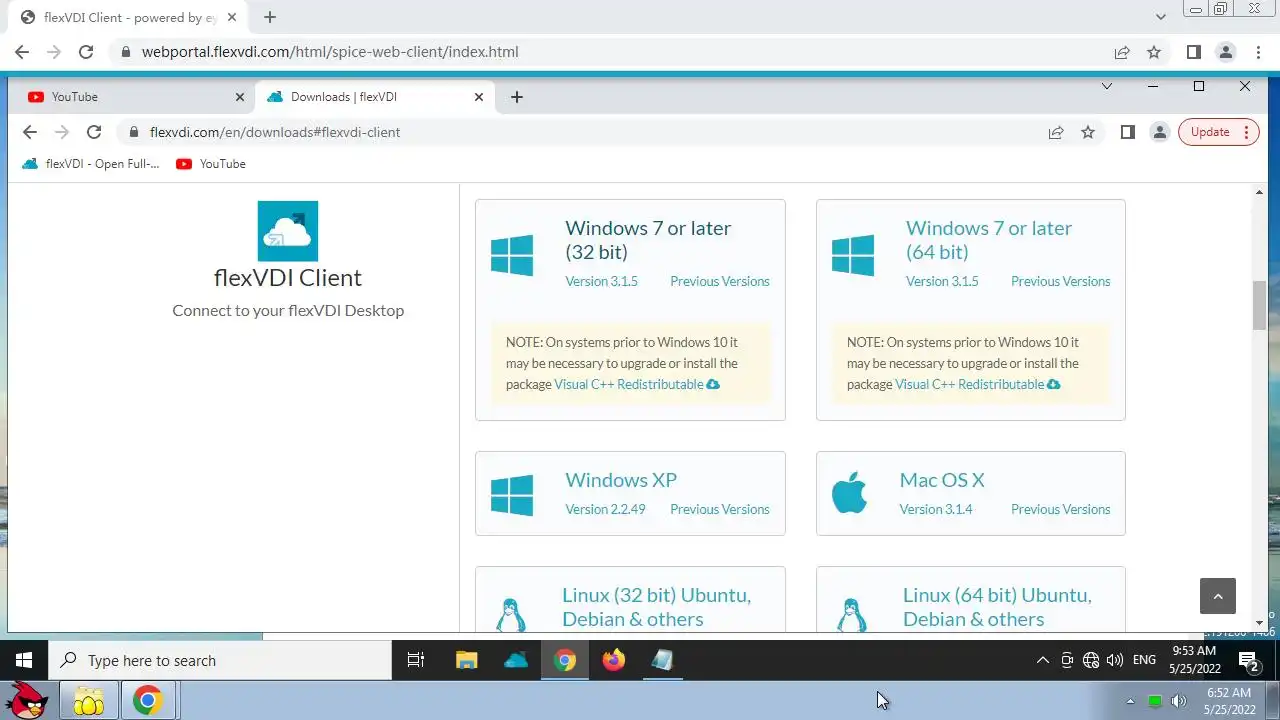This screenshot has width=1280, height=720.
Task: Switch to the YouTube tab in the inner browser
Action: coord(135,97)
